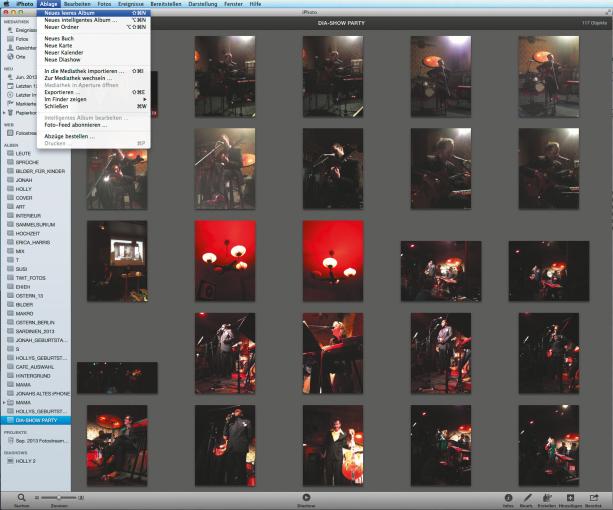Click the Apple menu logo
Image resolution: width=613 pixels, height=510 pixels.
coord(6,4)
